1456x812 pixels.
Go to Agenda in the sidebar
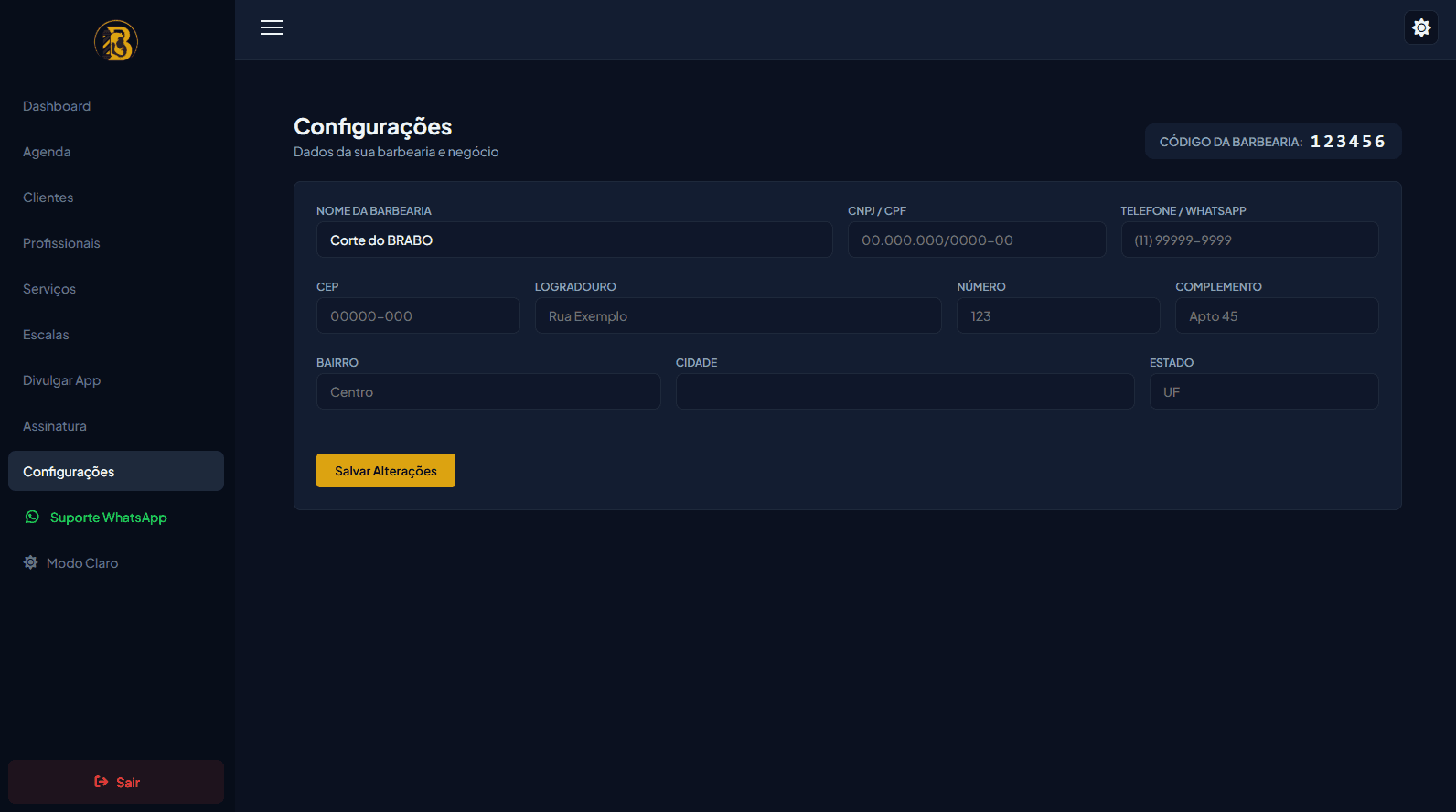(116, 152)
